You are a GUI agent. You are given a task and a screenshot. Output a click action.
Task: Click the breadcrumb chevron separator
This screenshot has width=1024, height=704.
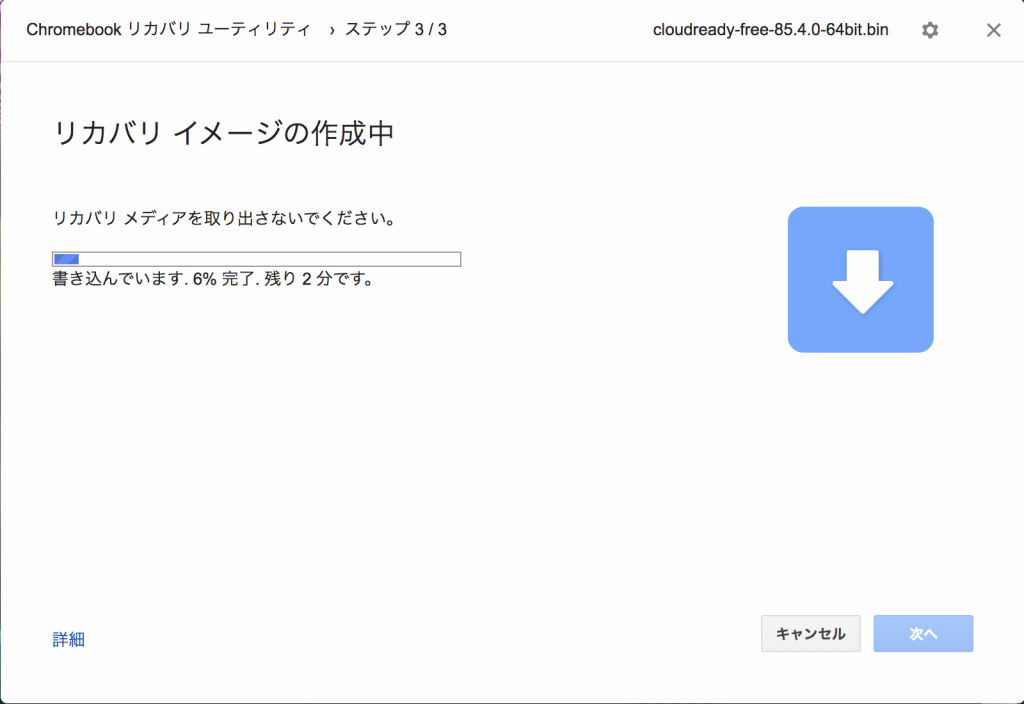coord(332,30)
